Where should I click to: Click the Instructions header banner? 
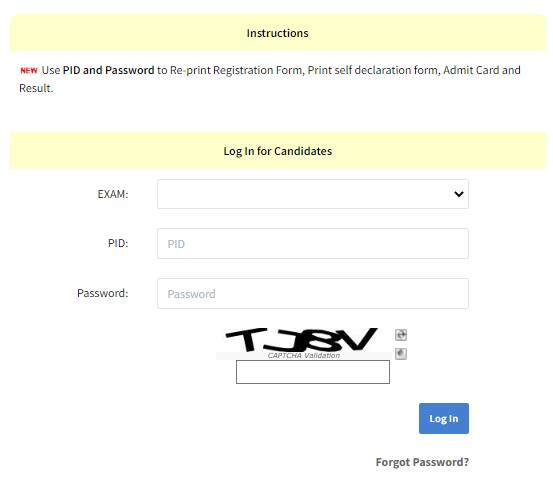click(x=278, y=33)
